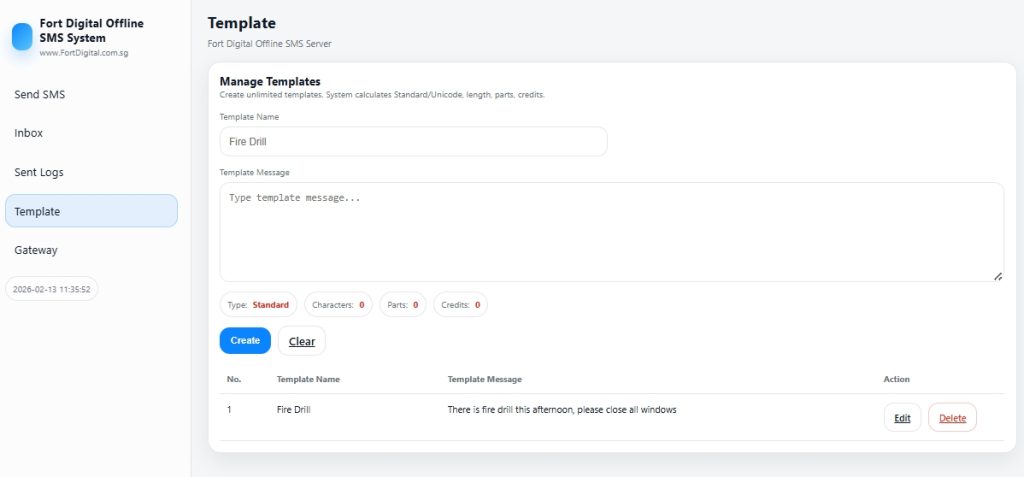This screenshot has width=1024, height=477.
Task: Grab the text area resize handle
Action: (x=998, y=276)
